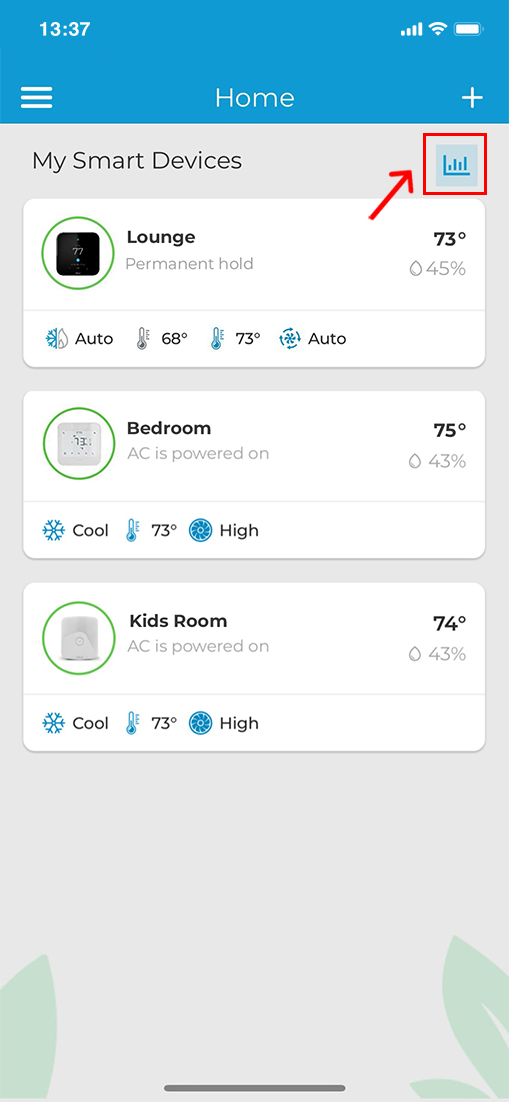This screenshot has width=509, height=1103.
Task: Open the Bedroom device name
Action: click(169, 428)
